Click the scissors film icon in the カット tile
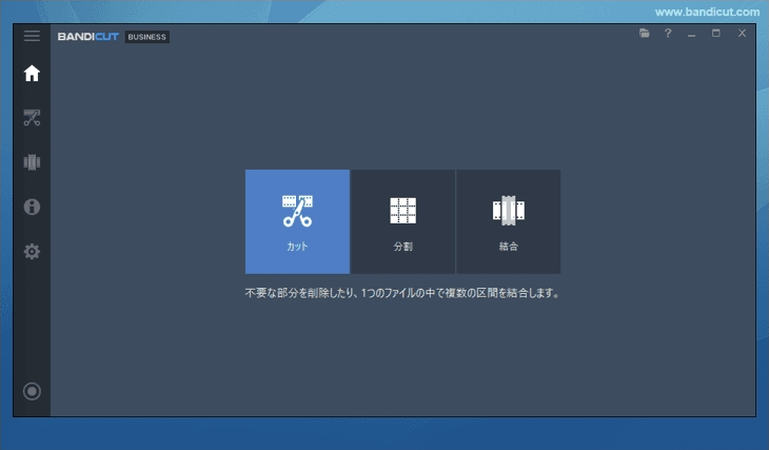The width and height of the screenshot is (769, 450). (x=297, y=210)
